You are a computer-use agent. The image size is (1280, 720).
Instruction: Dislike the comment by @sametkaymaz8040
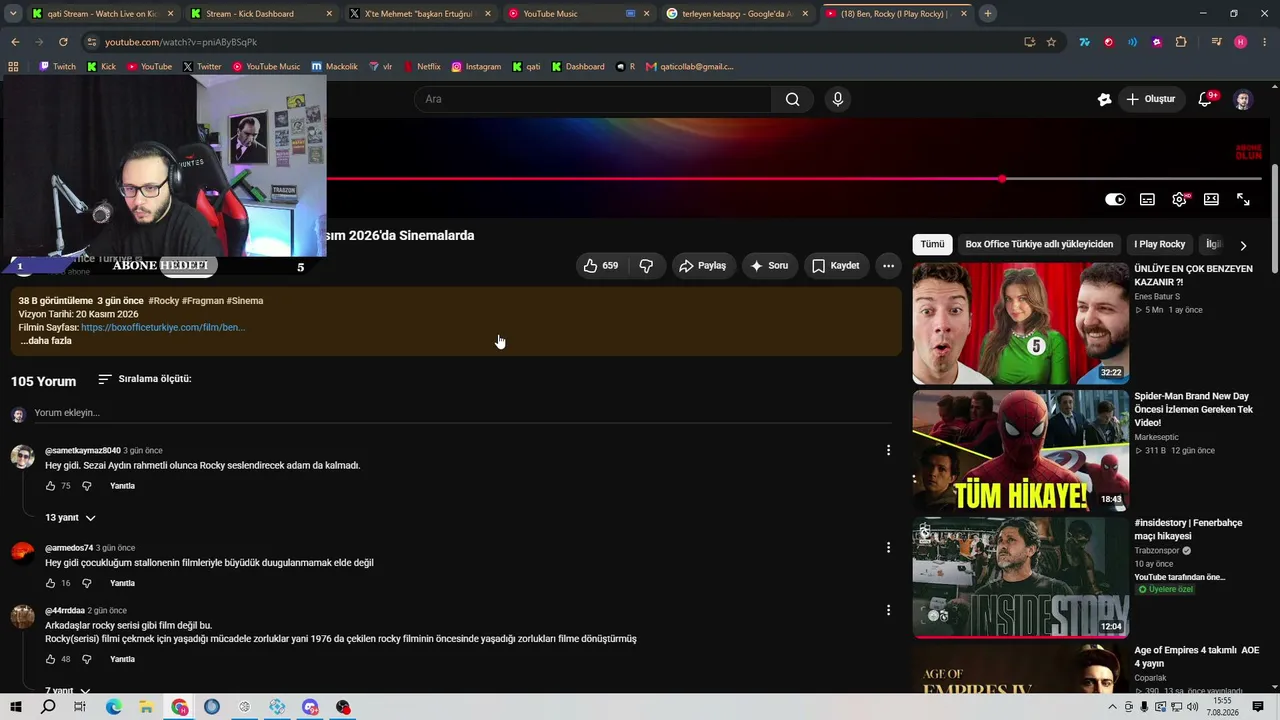click(86, 486)
